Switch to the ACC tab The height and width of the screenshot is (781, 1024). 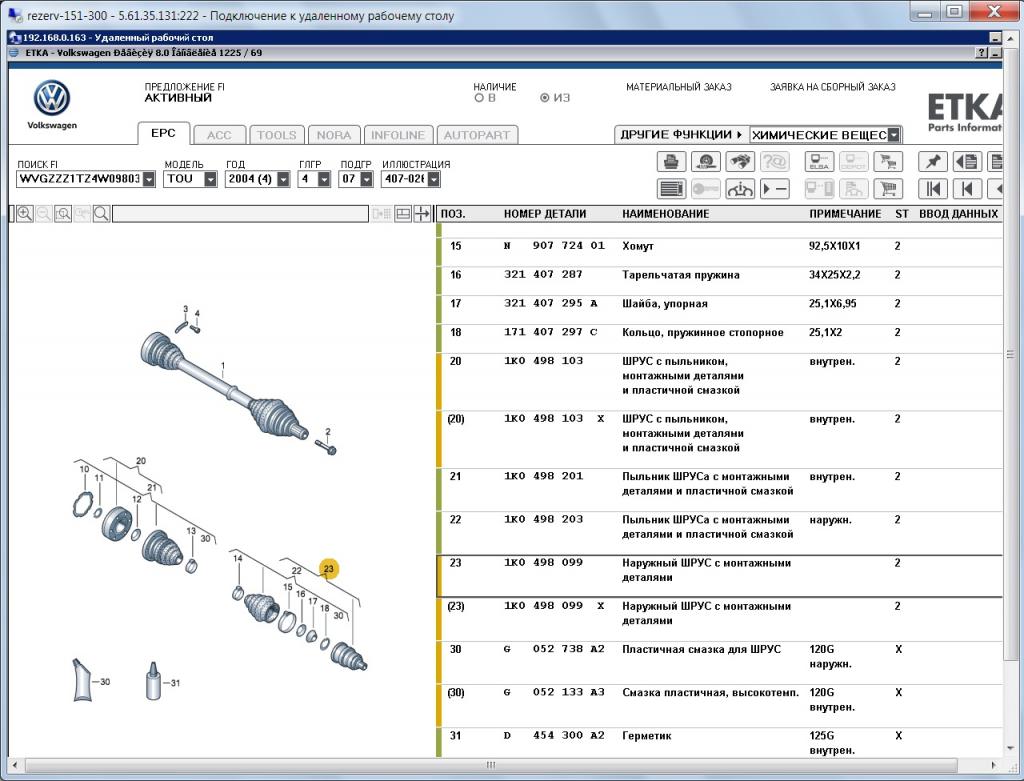tap(219, 135)
